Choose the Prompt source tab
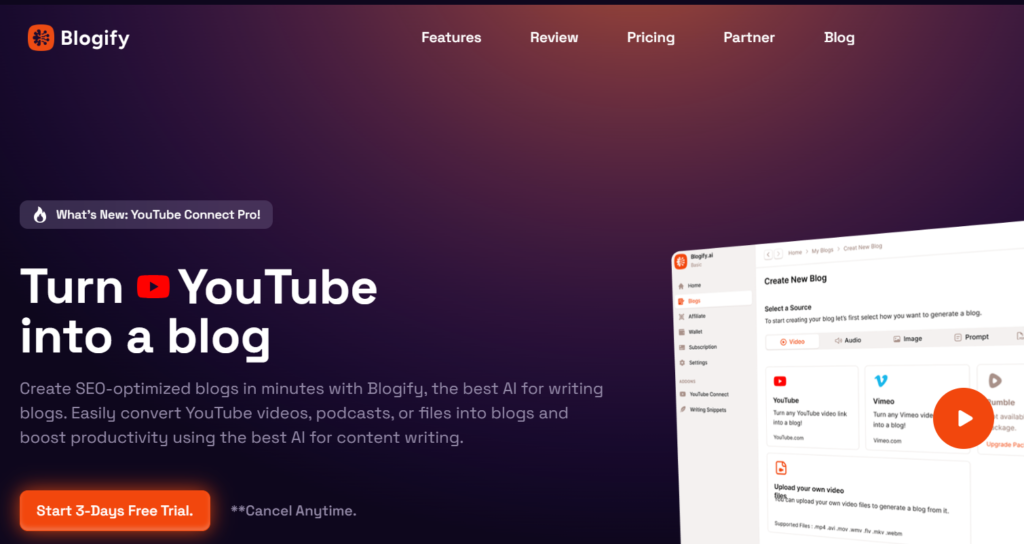This screenshot has height=544, width=1024. point(971,338)
